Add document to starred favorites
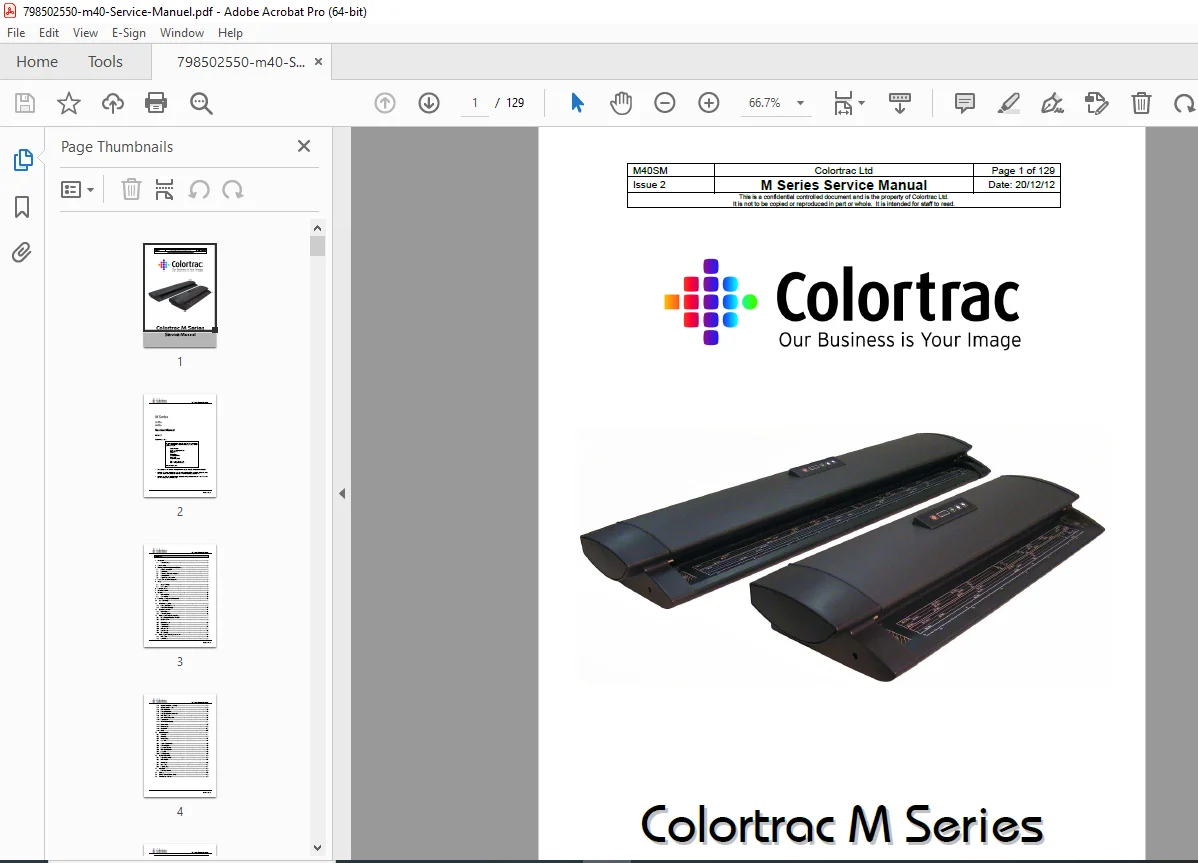The width and height of the screenshot is (1198, 863). pyautogui.click(x=69, y=103)
